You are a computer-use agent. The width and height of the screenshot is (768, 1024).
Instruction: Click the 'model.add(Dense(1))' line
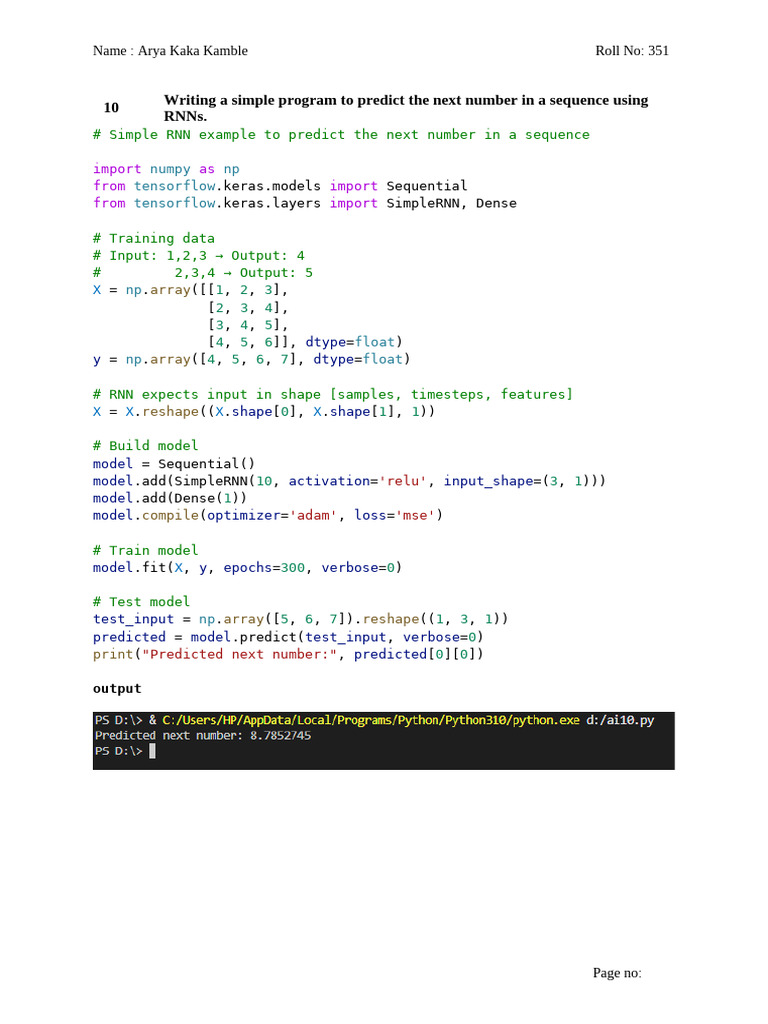coord(170,498)
